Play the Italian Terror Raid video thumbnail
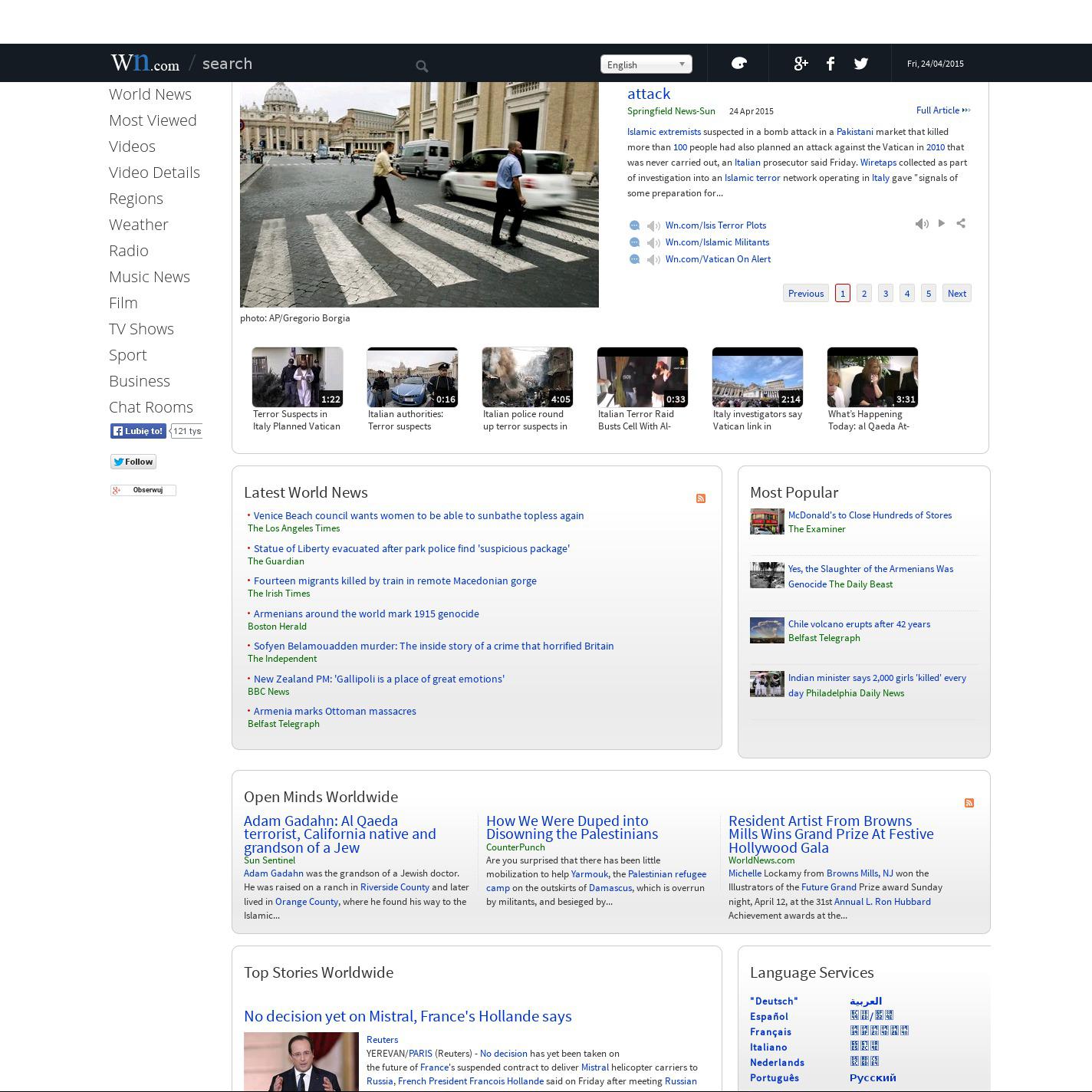 pos(642,377)
